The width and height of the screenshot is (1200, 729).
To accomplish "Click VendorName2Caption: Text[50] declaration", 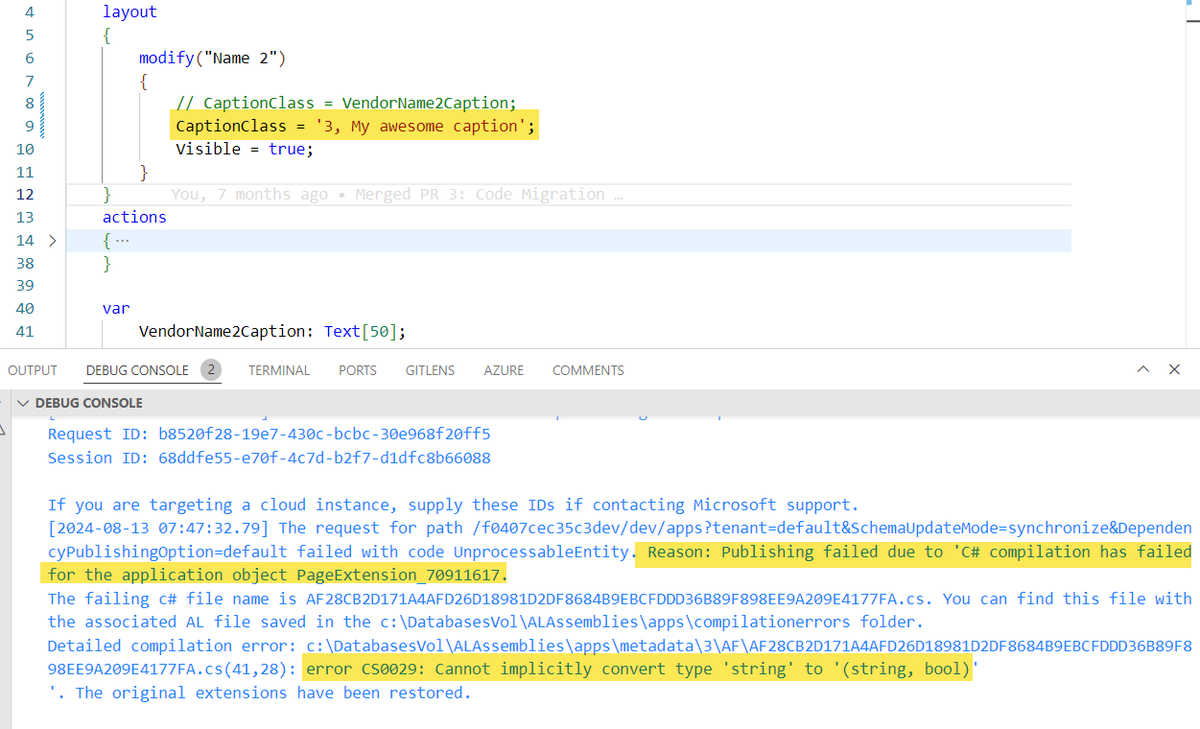I will pyautogui.click(x=272, y=332).
